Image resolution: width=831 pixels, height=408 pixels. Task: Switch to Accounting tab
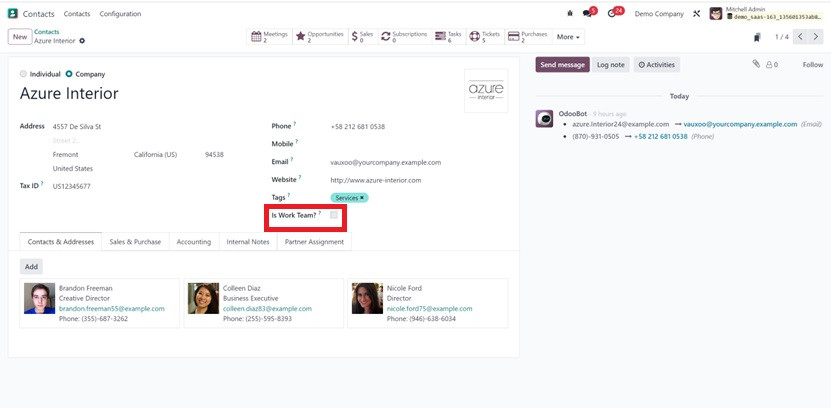194,242
